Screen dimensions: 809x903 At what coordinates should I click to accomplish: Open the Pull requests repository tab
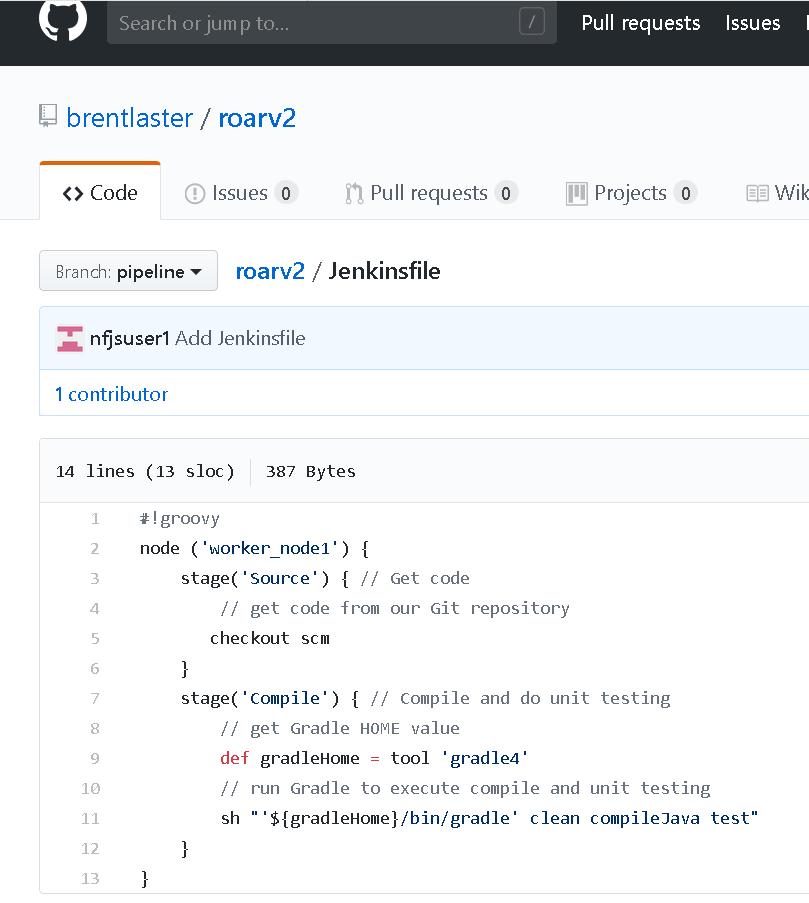pyautogui.click(x=430, y=193)
